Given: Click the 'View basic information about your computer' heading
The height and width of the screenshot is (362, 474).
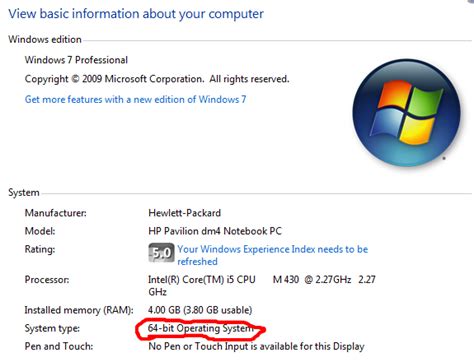Looking at the screenshot, I should 136,14.
